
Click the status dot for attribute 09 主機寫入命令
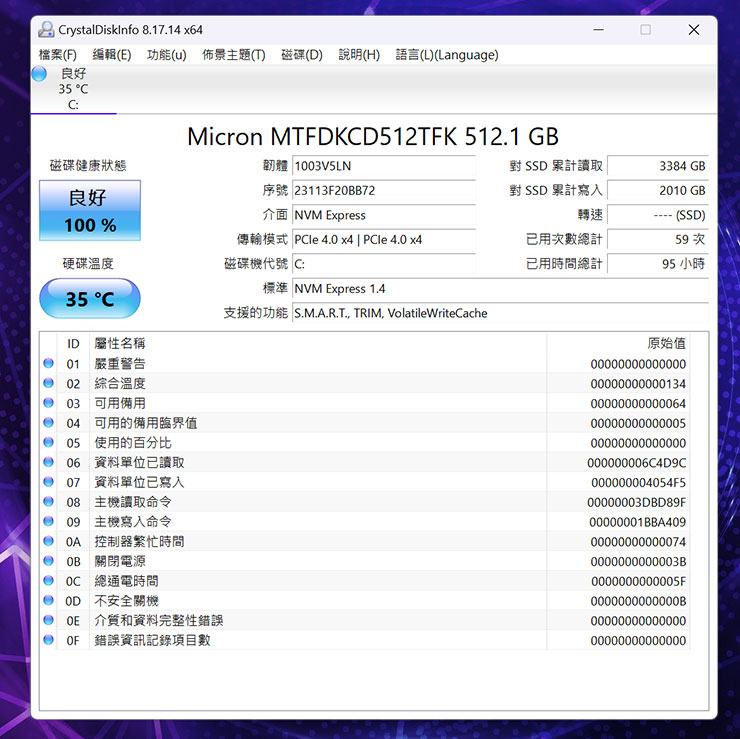(48, 521)
